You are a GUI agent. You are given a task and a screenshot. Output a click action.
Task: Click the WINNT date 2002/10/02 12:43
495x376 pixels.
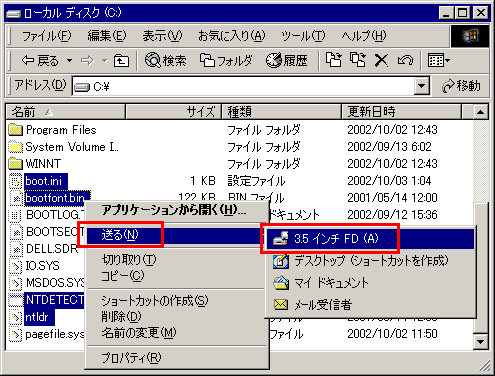[392, 164]
